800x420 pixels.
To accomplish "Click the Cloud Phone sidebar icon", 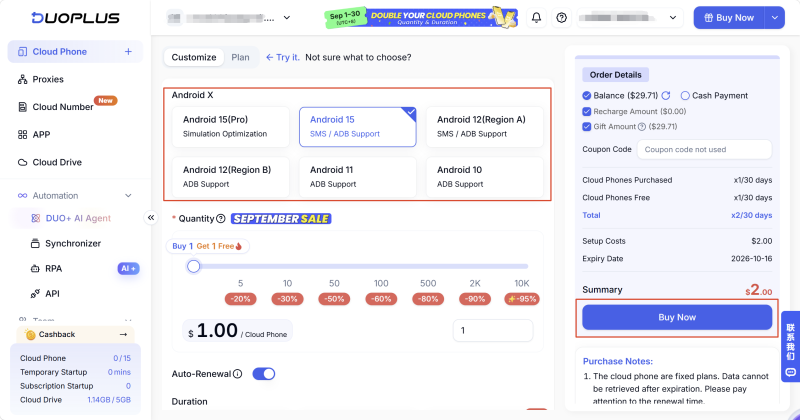I will 22,52.
